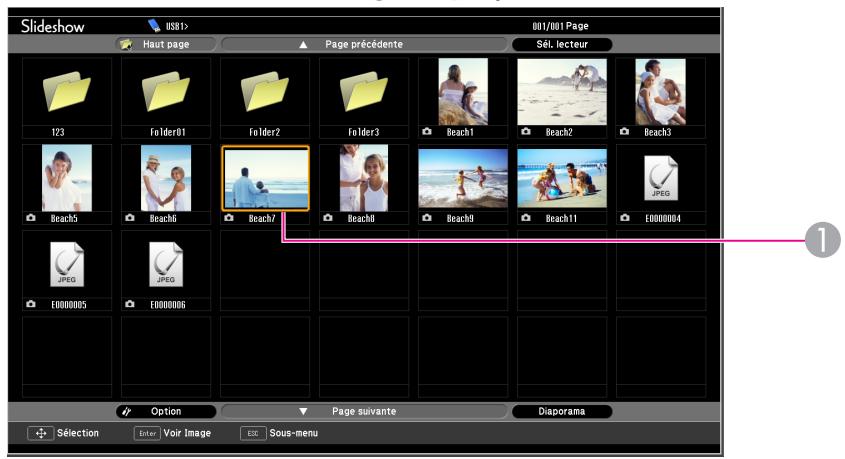The image size is (845, 459).
Task: Click the camera icon beside Beach6
Action: (x=130, y=217)
